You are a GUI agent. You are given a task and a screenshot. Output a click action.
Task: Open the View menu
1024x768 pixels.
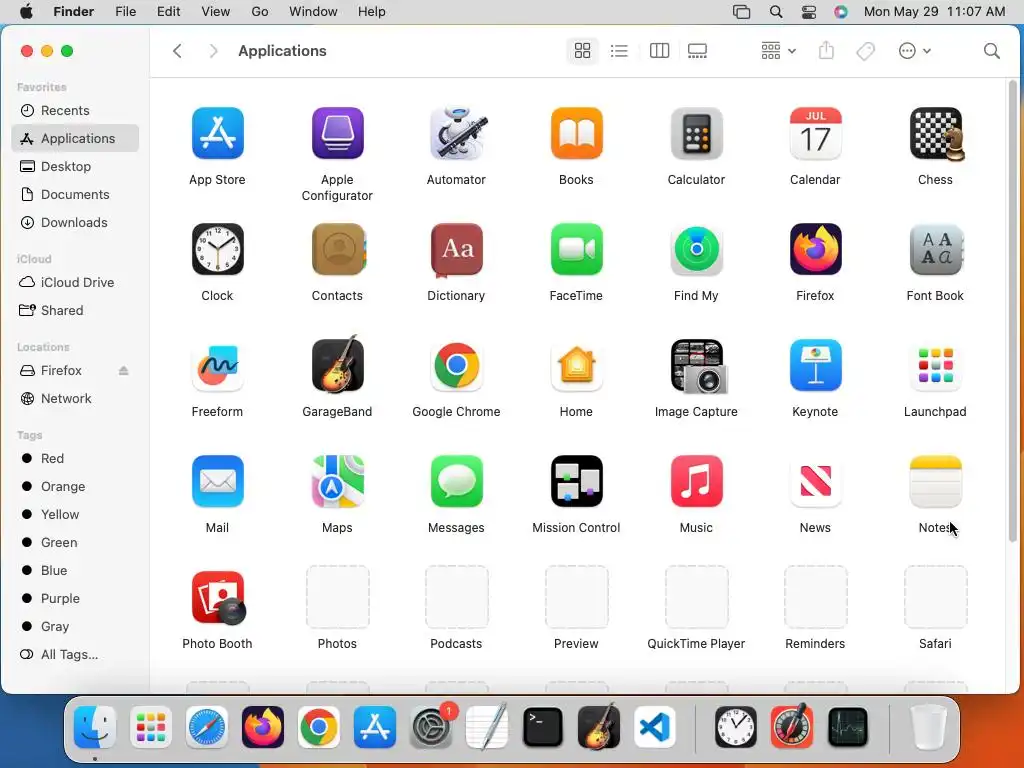click(x=216, y=11)
